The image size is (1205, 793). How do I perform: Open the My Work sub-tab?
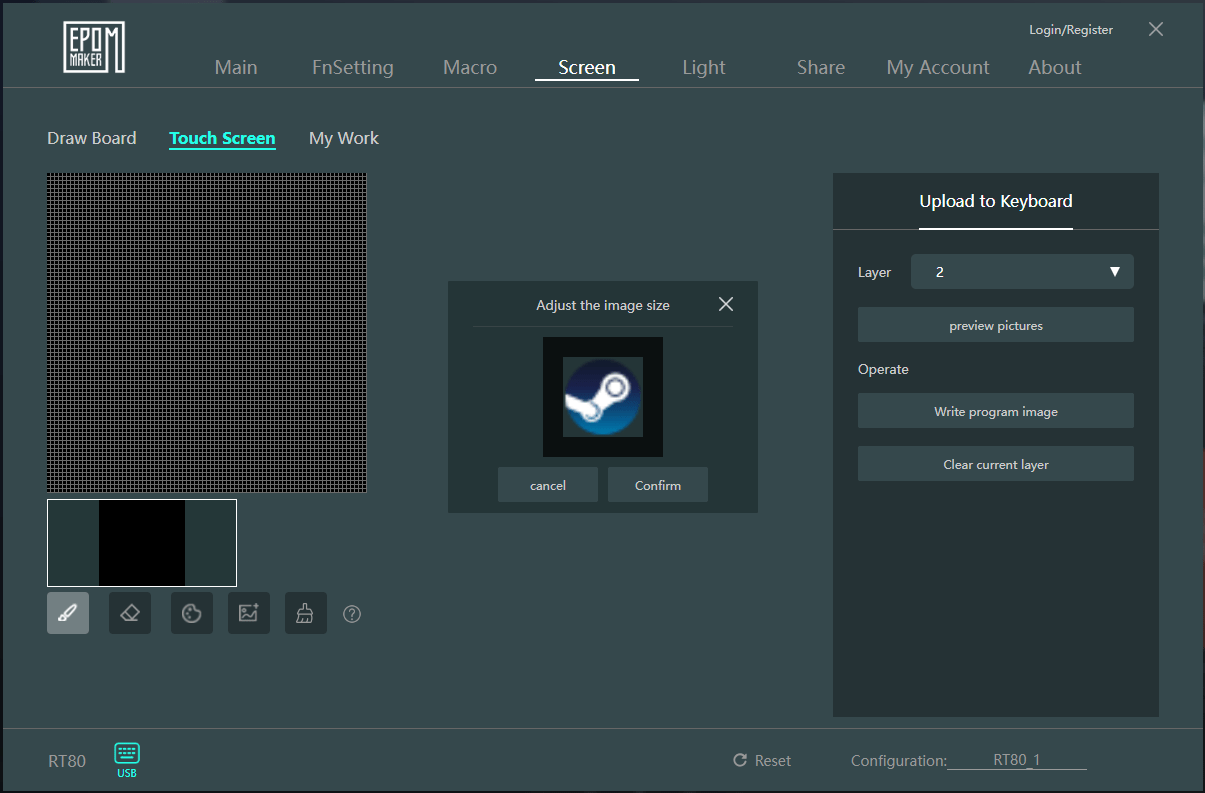click(344, 138)
